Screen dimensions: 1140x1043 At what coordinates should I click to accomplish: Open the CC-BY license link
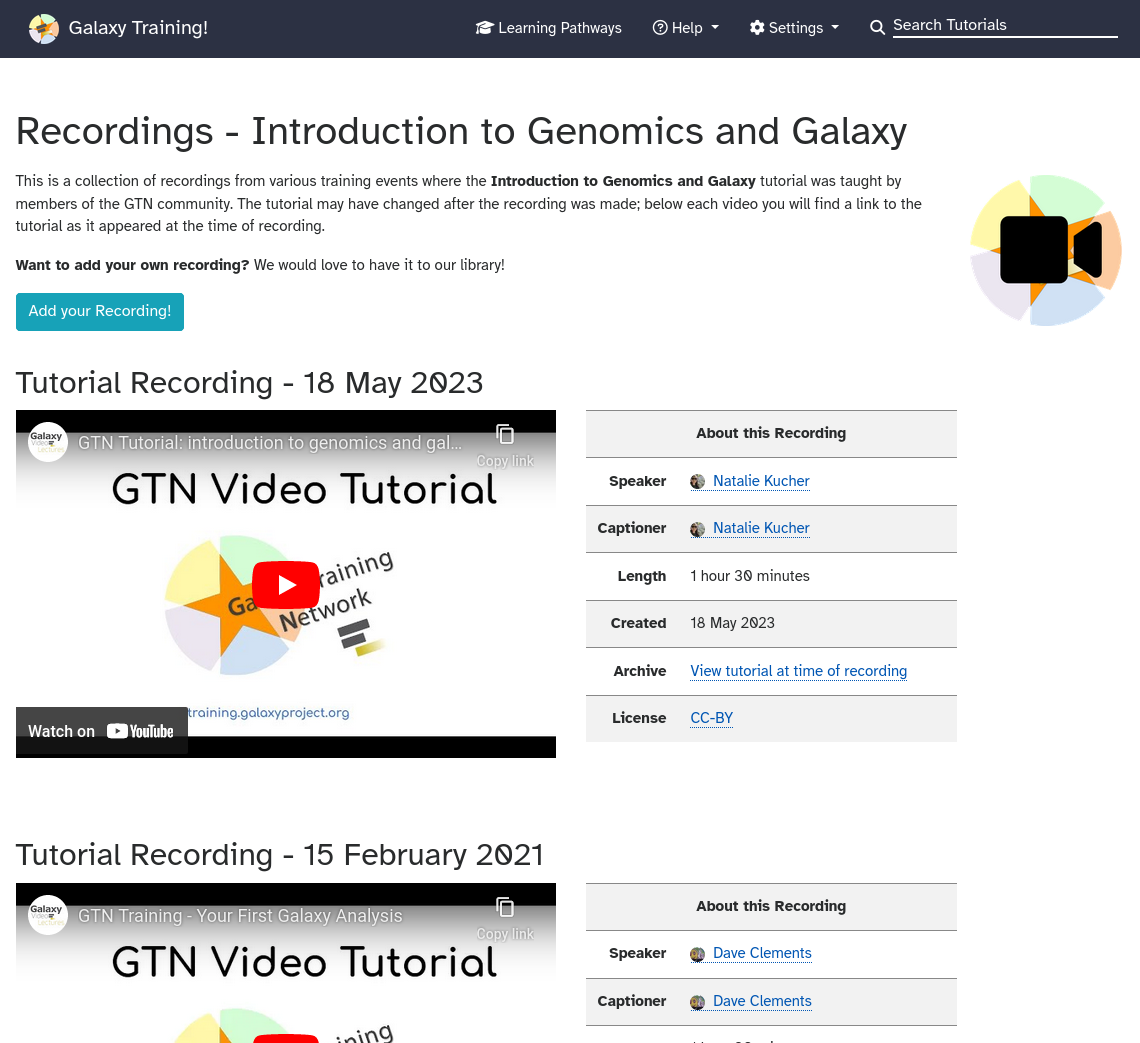(x=711, y=718)
